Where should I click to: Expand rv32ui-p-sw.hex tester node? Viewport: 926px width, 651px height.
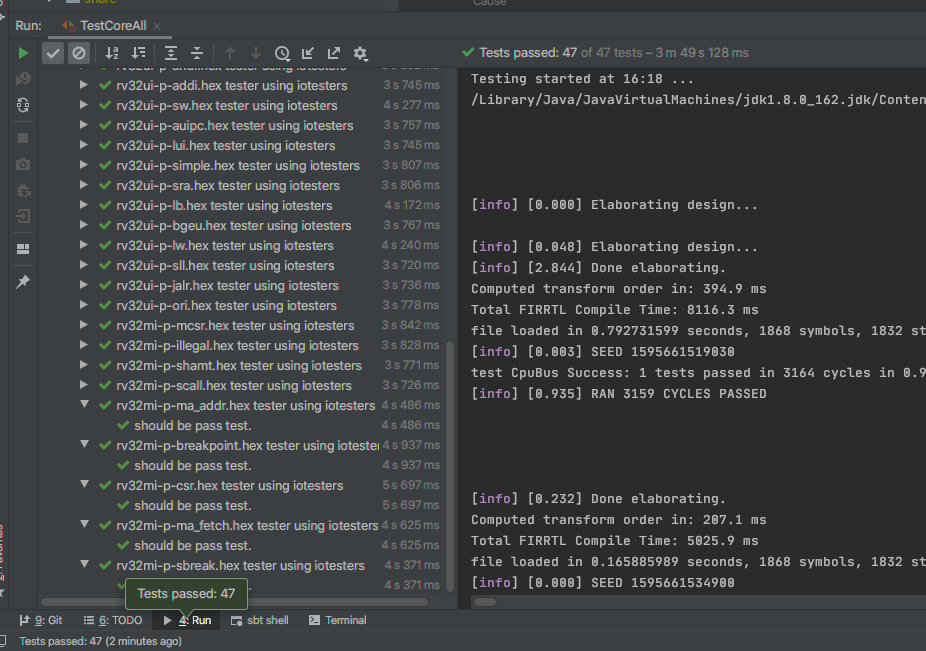[x=84, y=105]
